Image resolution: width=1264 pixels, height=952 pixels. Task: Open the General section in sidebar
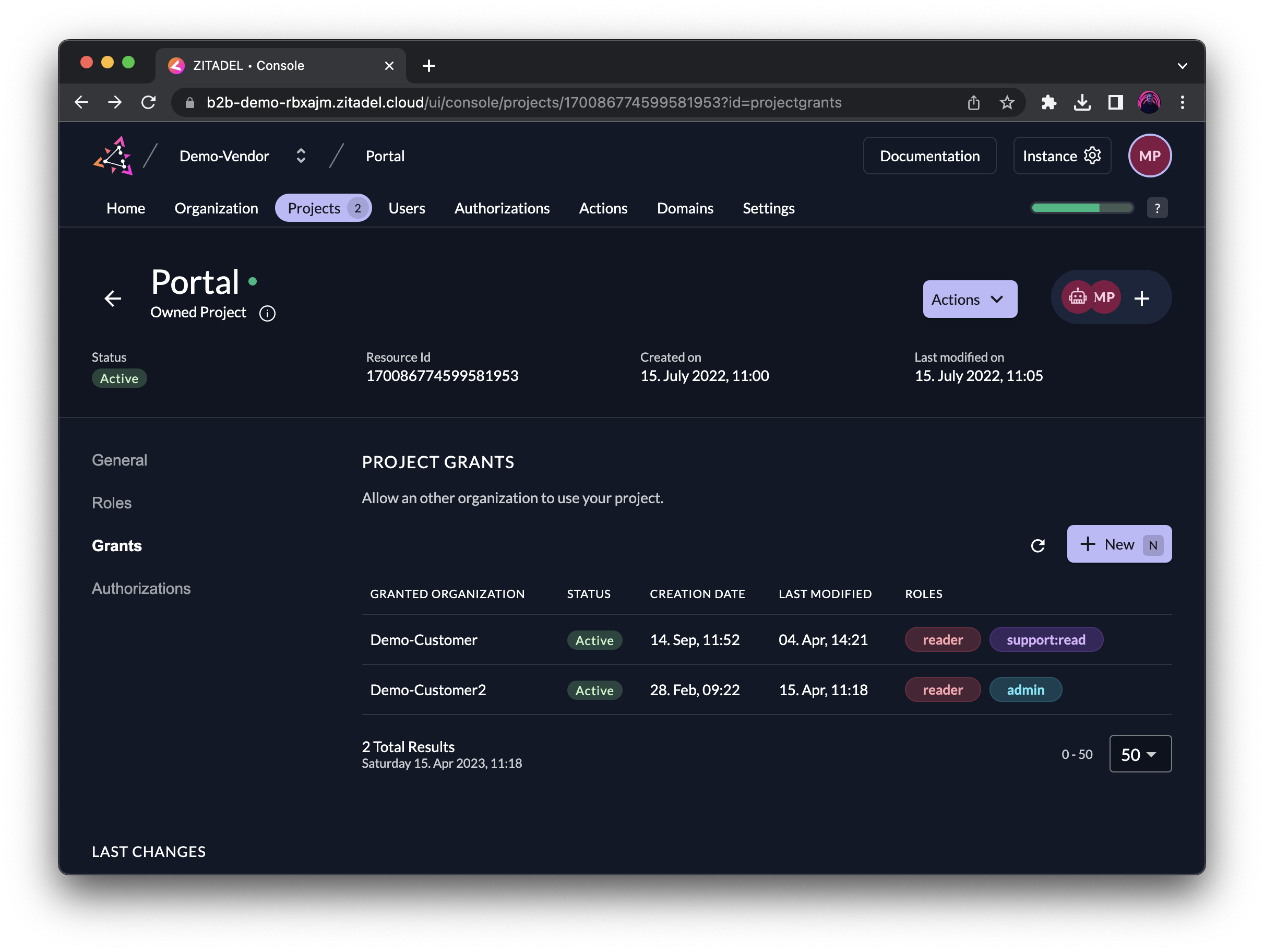(119, 459)
